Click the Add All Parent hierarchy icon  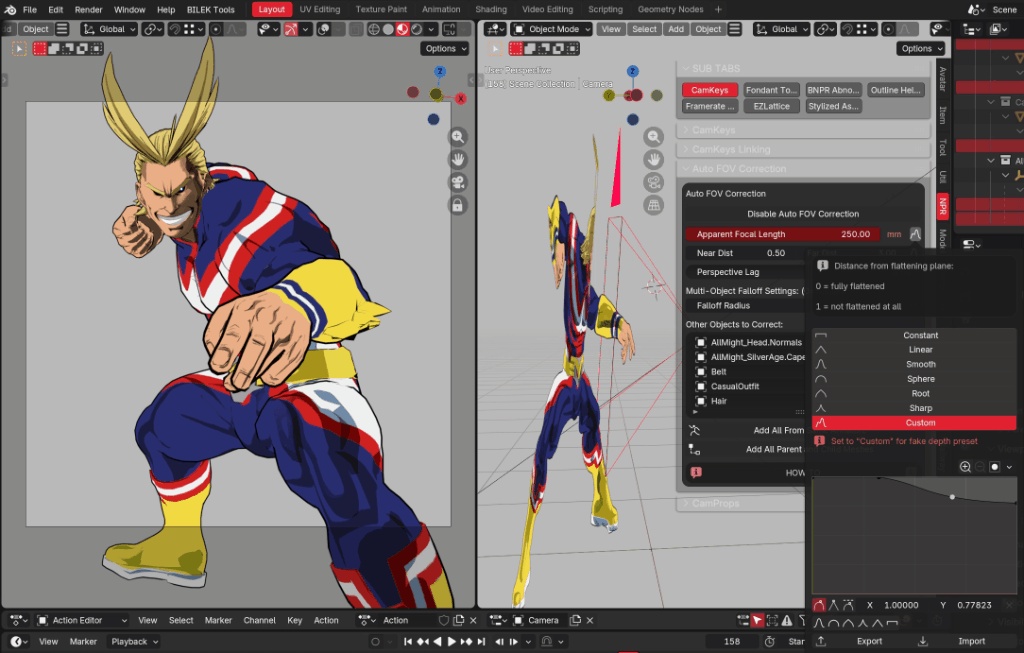click(x=694, y=449)
